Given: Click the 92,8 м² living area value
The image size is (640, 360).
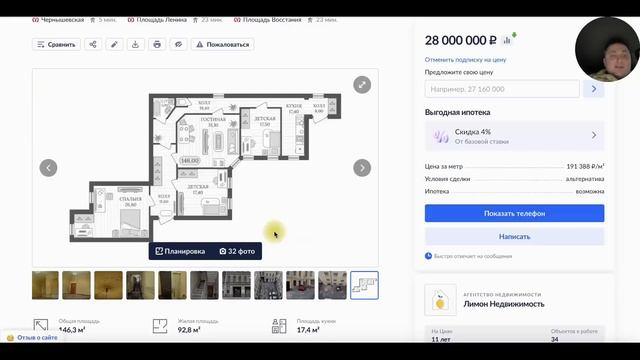Looking at the screenshot, I should [x=189, y=330].
